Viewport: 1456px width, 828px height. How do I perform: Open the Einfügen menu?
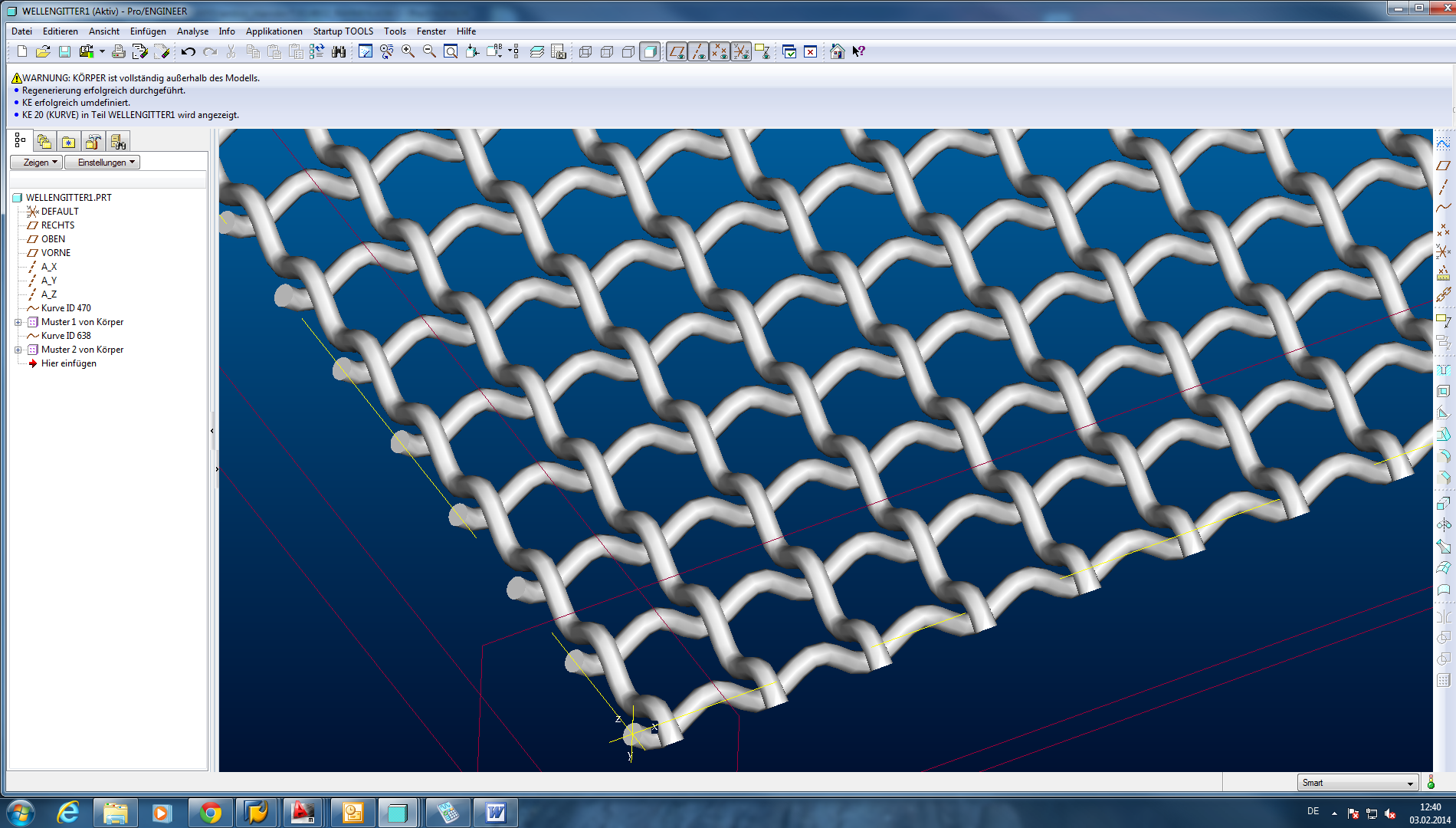(148, 31)
